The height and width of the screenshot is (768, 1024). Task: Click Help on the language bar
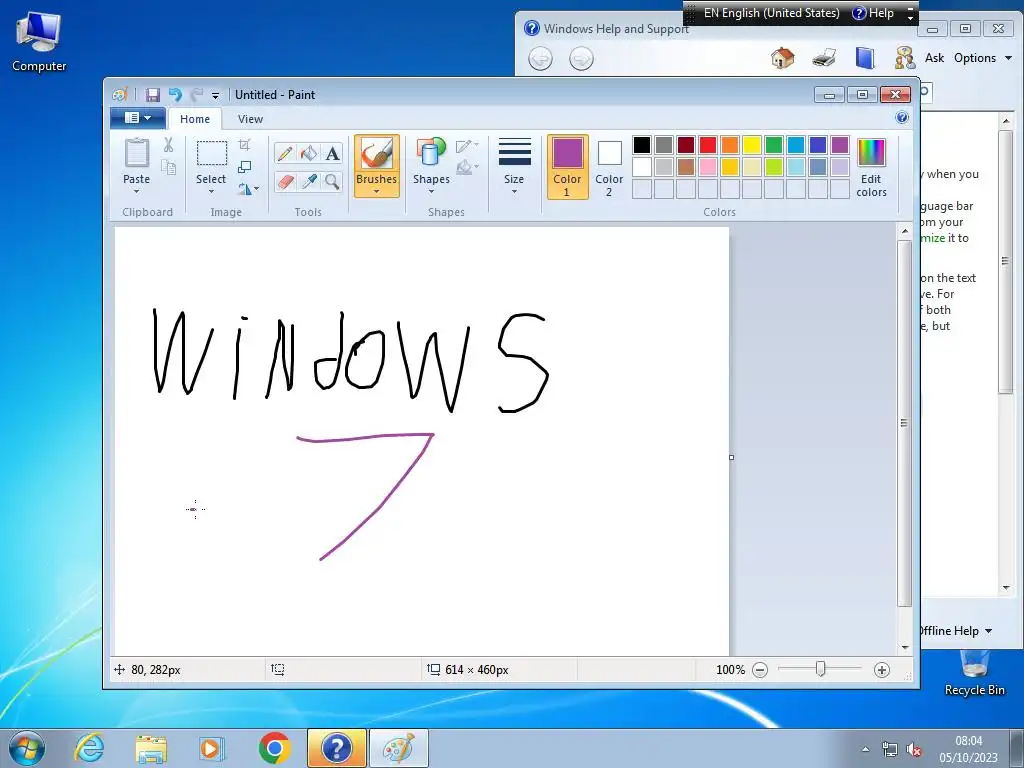click(x=874, y=13)
